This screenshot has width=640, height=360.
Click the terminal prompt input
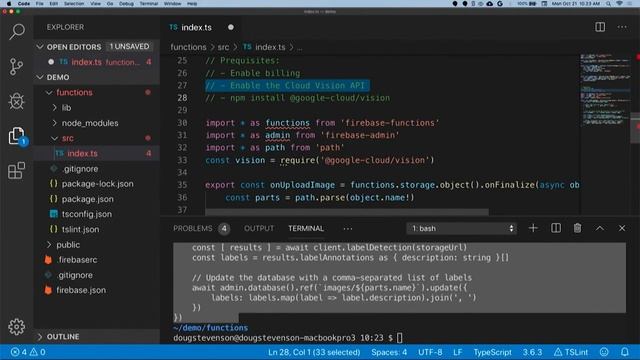point(400,338)
